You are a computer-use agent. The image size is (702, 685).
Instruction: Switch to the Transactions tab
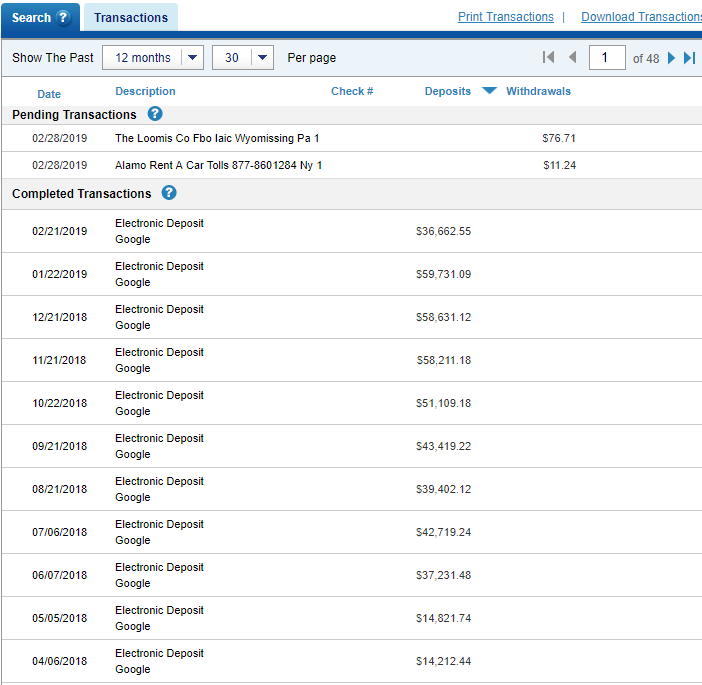(131, 17)
